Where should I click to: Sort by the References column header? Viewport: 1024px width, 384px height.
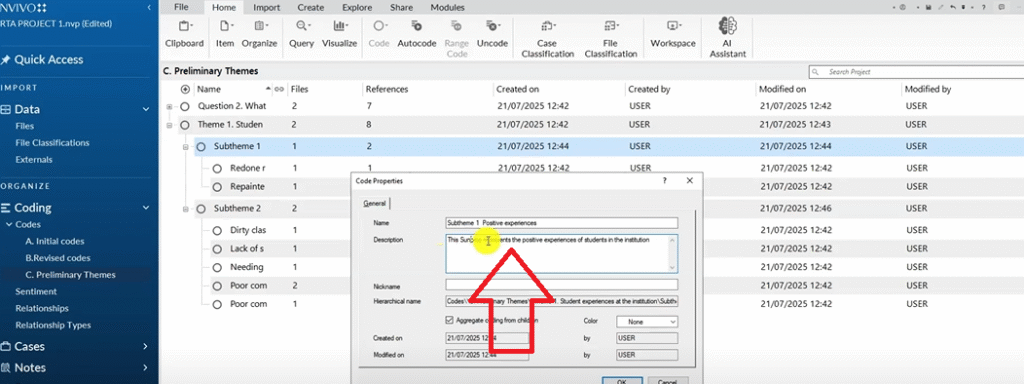click(x=387, y=89)
